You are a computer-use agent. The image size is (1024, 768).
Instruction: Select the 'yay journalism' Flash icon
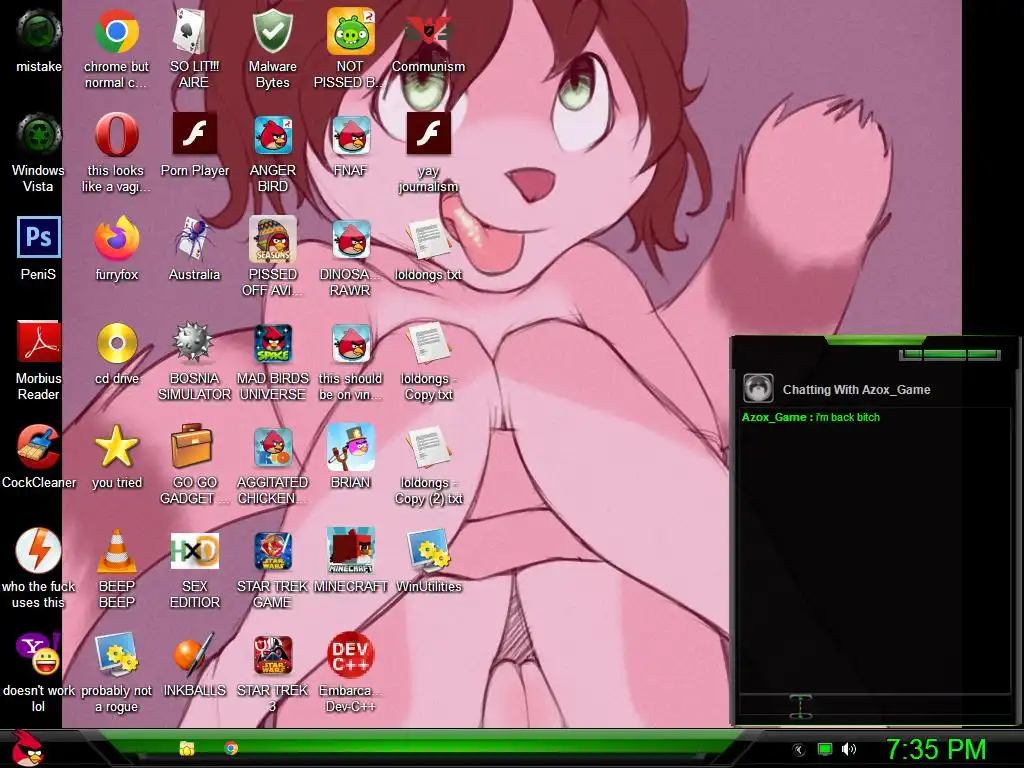click(x=428, y=133)
